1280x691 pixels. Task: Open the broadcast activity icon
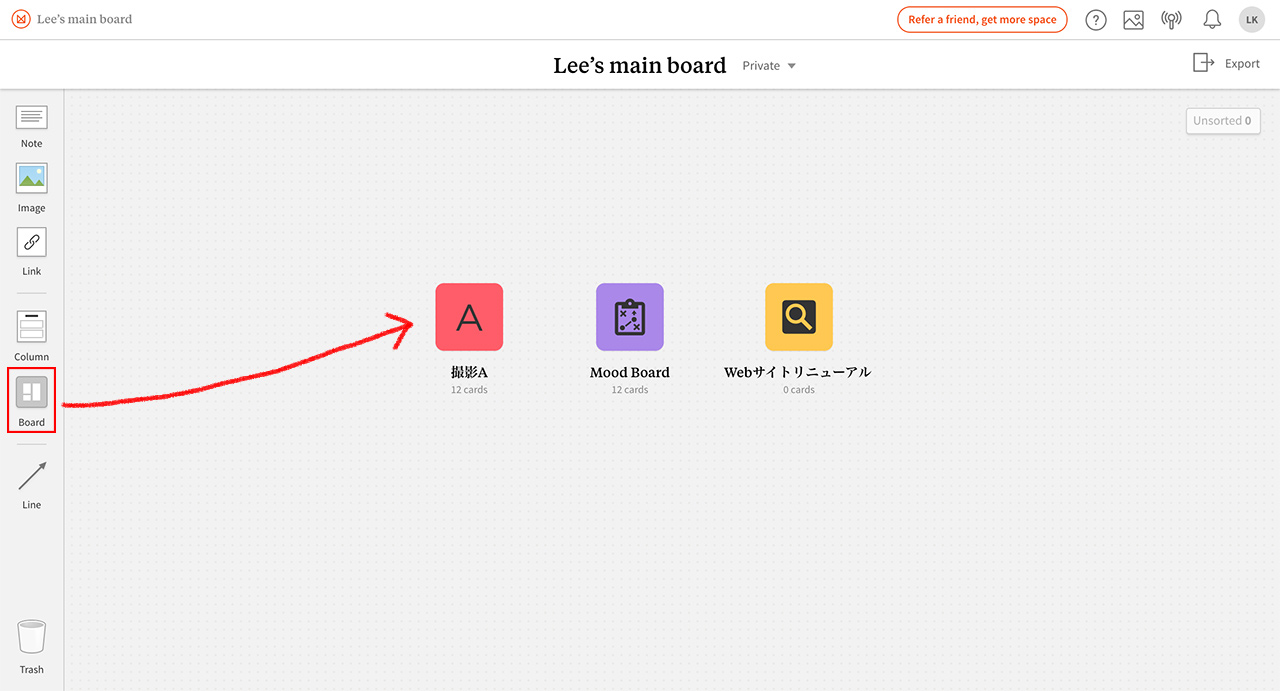point(1171,20)
